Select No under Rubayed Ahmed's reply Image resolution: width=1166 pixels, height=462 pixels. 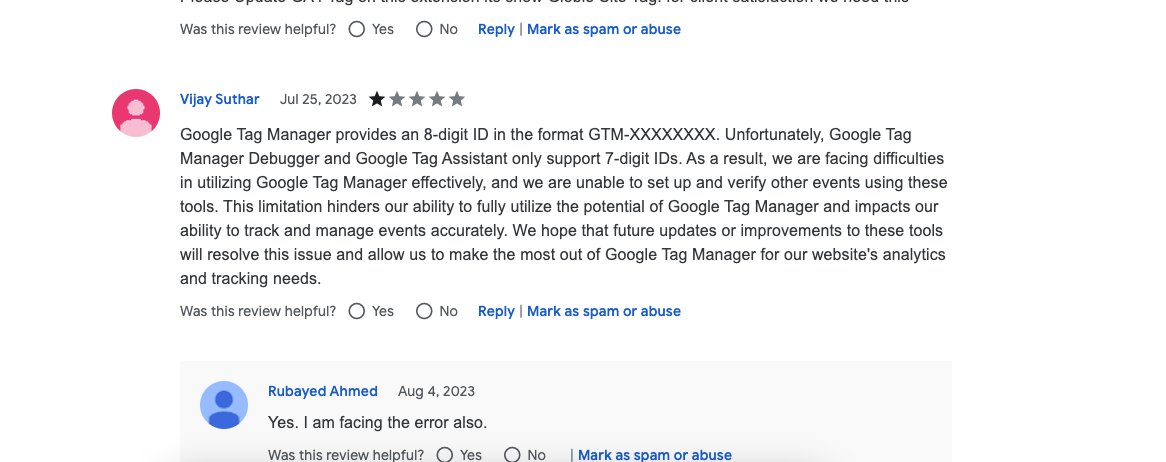tap(512, 455)
